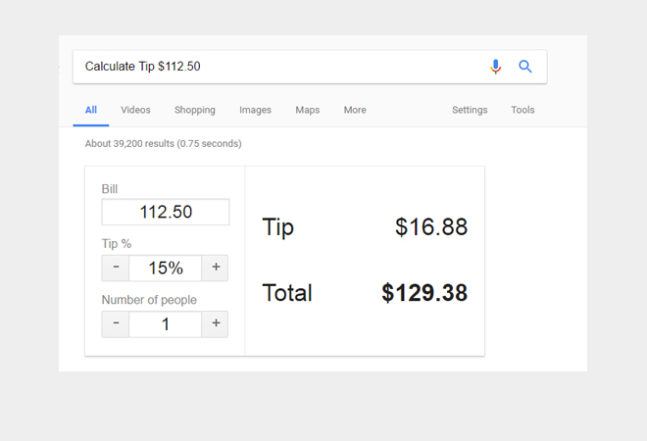Increase tip percentage with plus button
This screenshot has width=647, height=441.
click(215, 268)
